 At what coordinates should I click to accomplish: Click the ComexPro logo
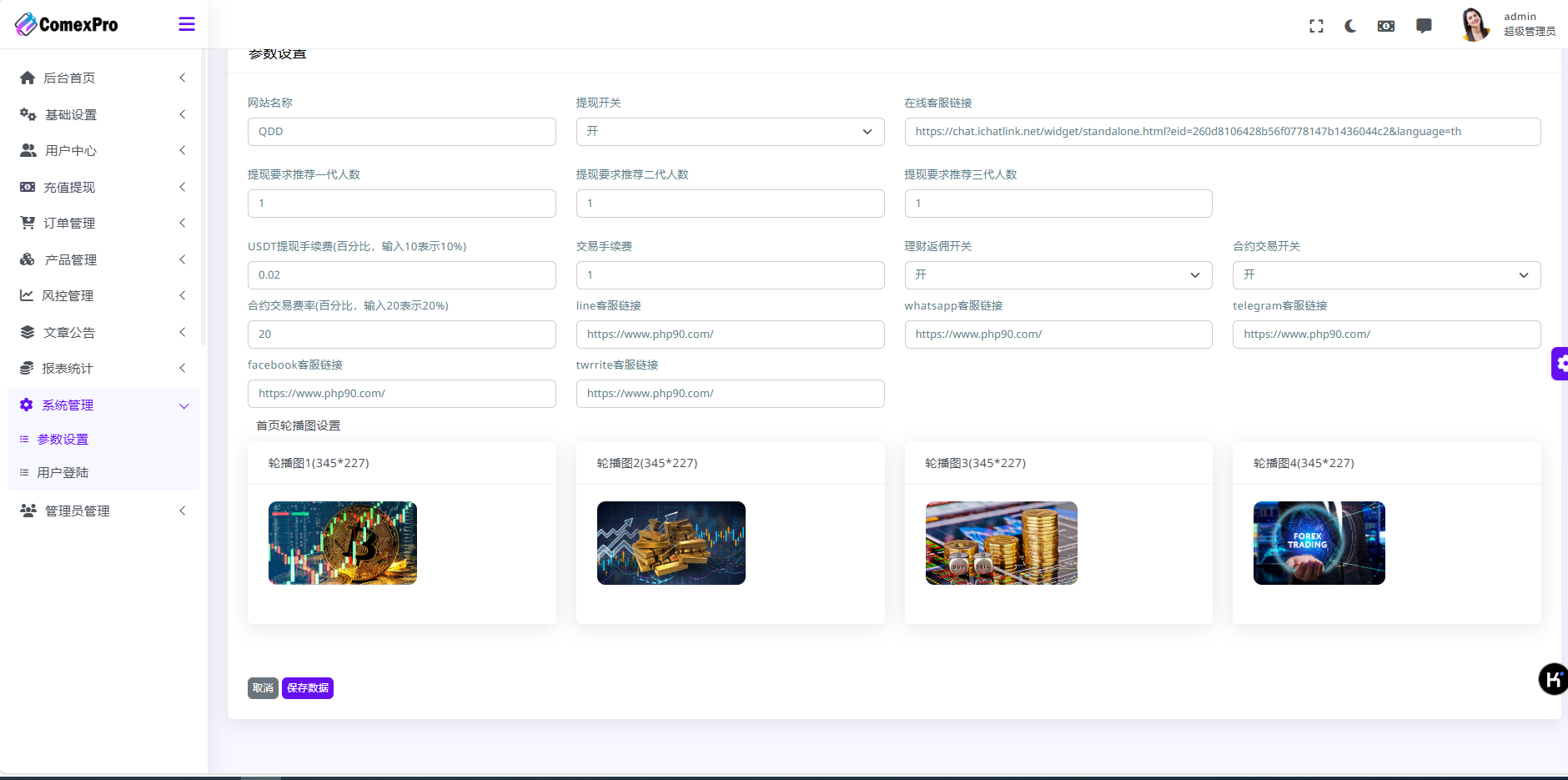pos(67,24)
